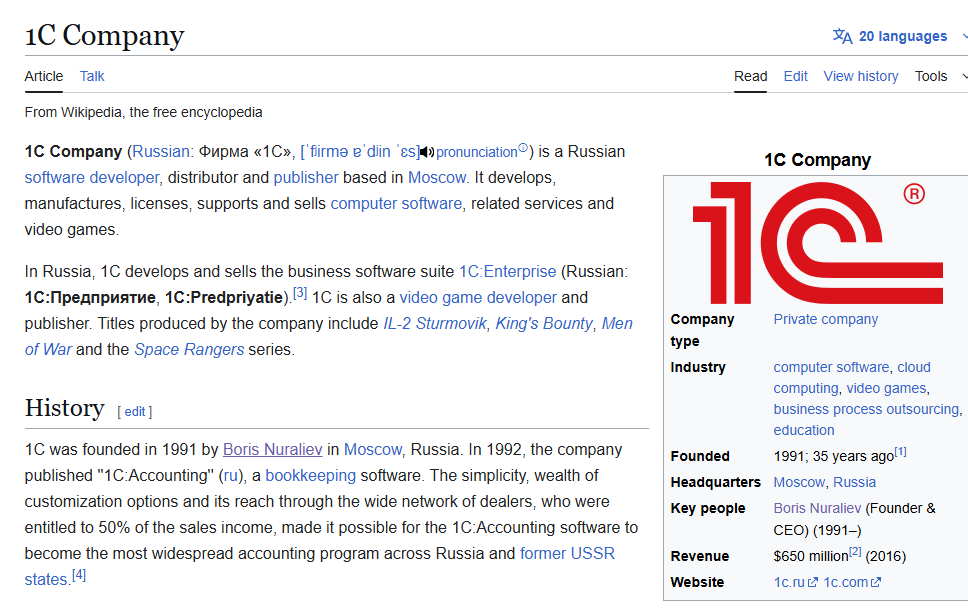Follow the former USSR states link
Viewport: 968px width, 608px height.
(x=567, y=553)
